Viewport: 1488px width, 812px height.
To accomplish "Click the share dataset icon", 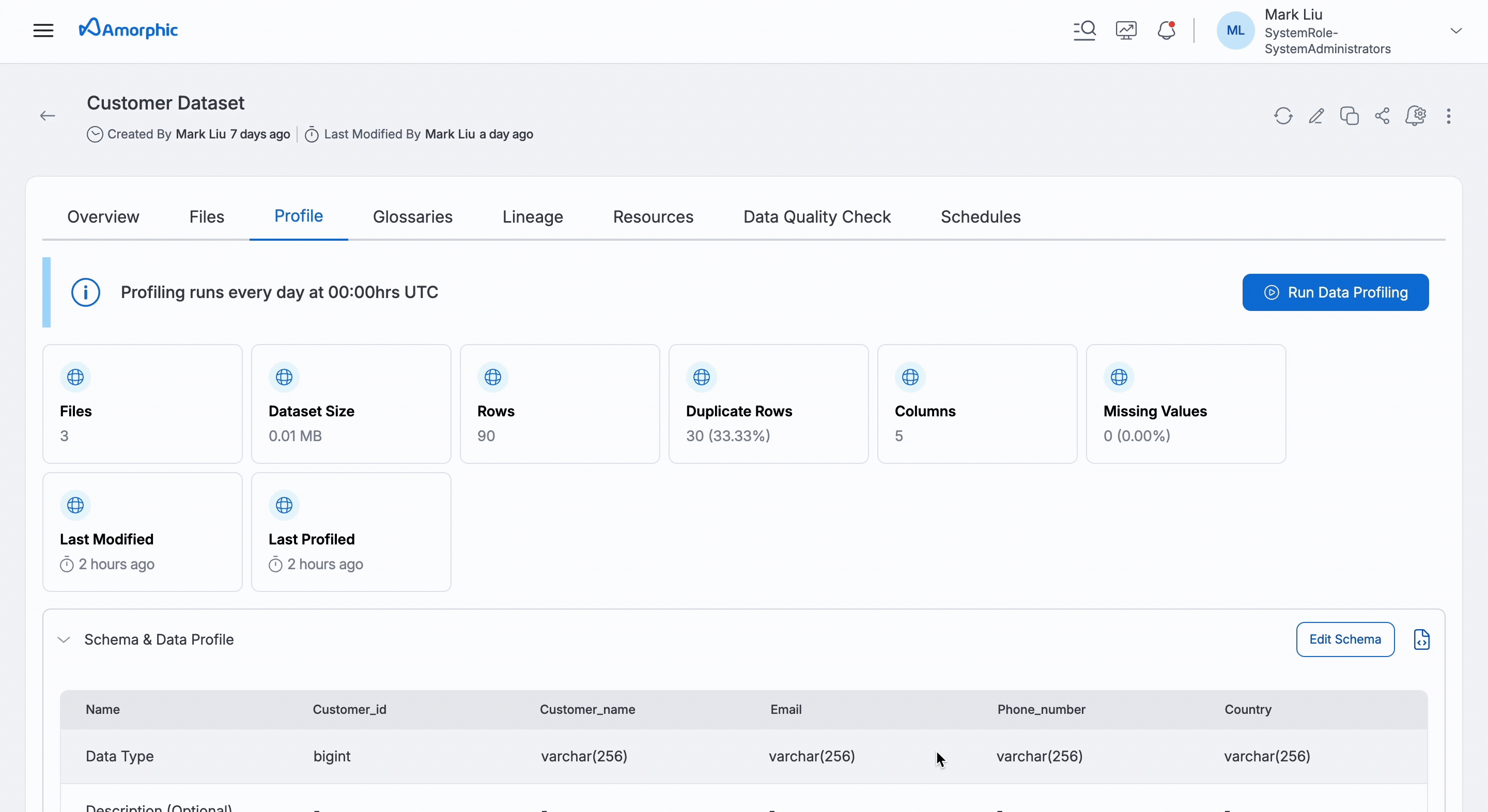I will [1382, 116].
